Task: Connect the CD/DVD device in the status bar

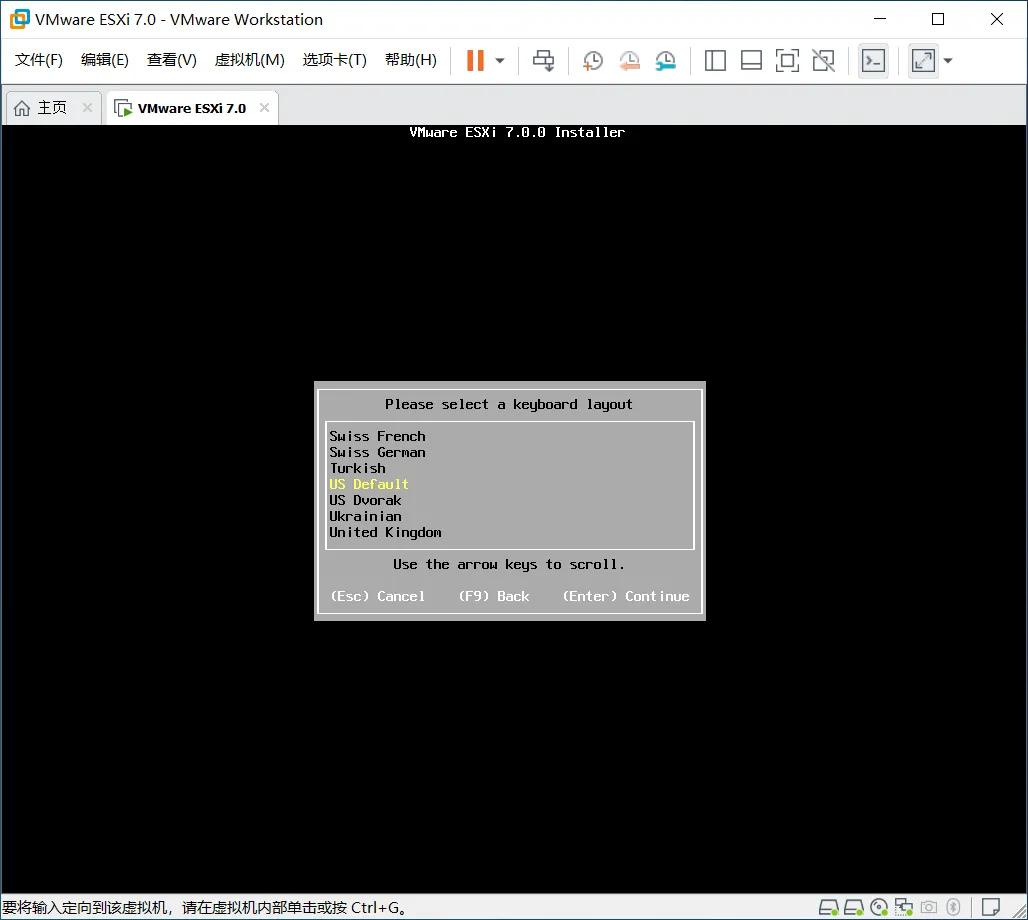Action: pyautogui.click(x=878, y=907)
